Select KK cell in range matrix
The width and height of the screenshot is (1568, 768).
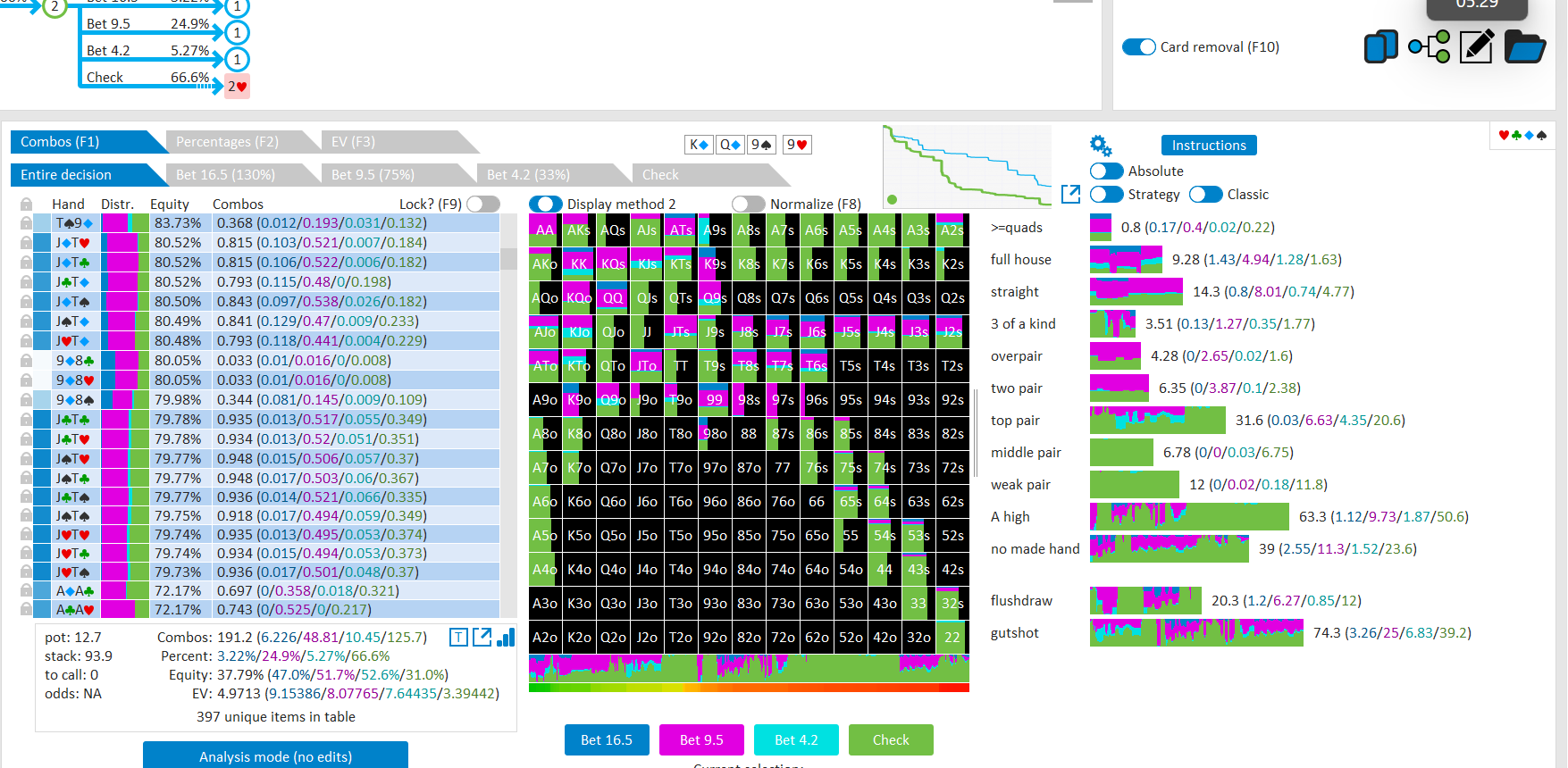tap(579, 264)
